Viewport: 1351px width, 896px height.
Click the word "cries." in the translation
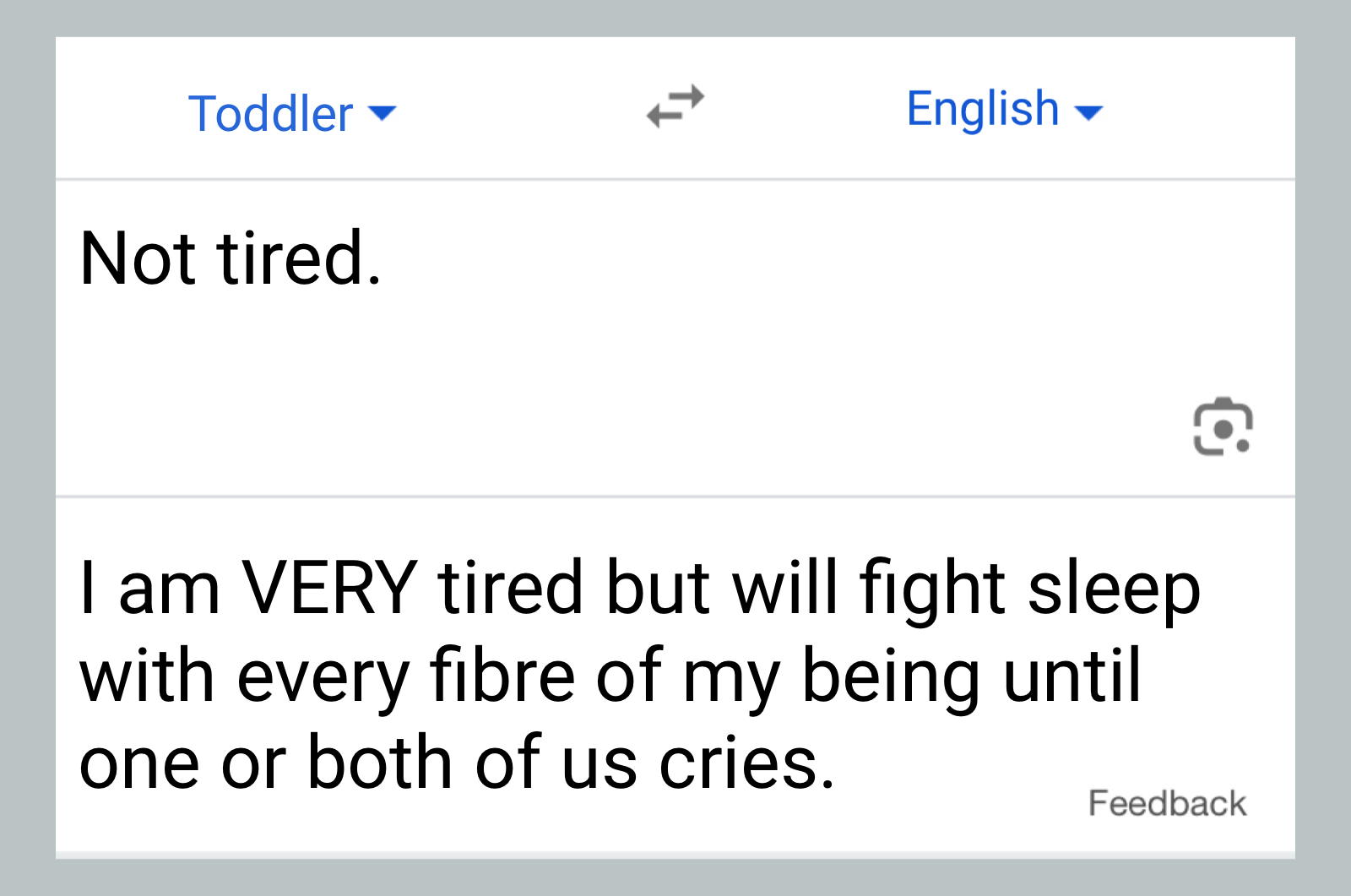pyautogui.click(x=746, y=763)
